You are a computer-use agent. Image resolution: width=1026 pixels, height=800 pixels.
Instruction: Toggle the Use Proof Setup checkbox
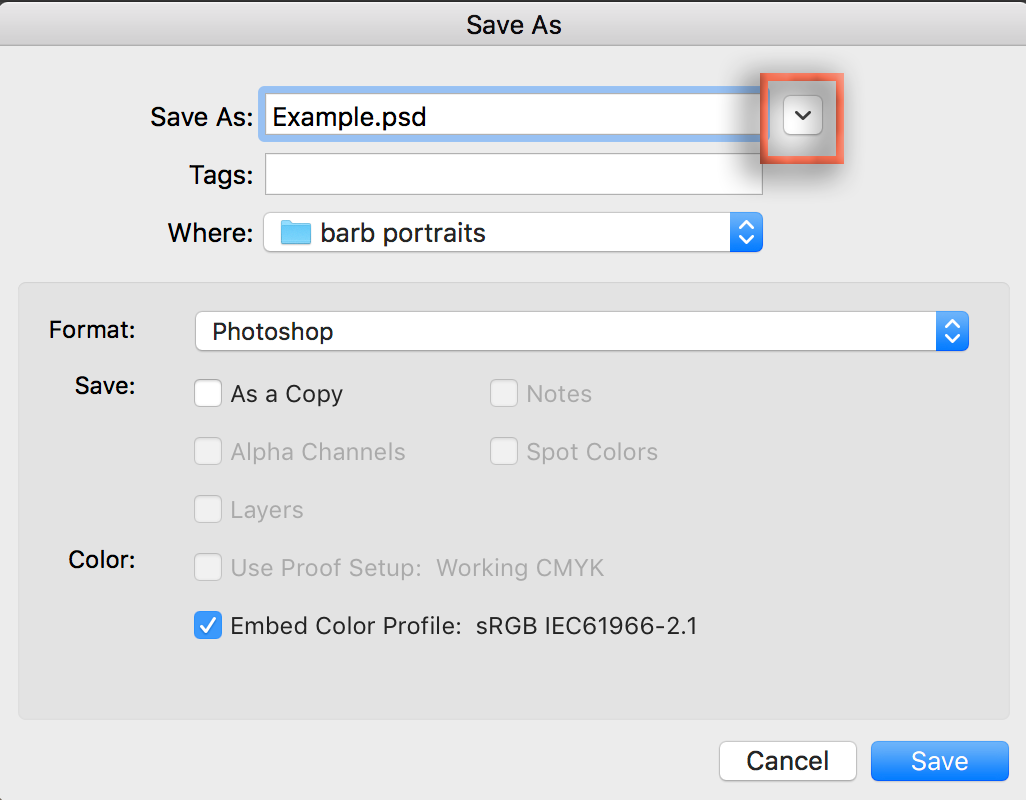point(208,568)
